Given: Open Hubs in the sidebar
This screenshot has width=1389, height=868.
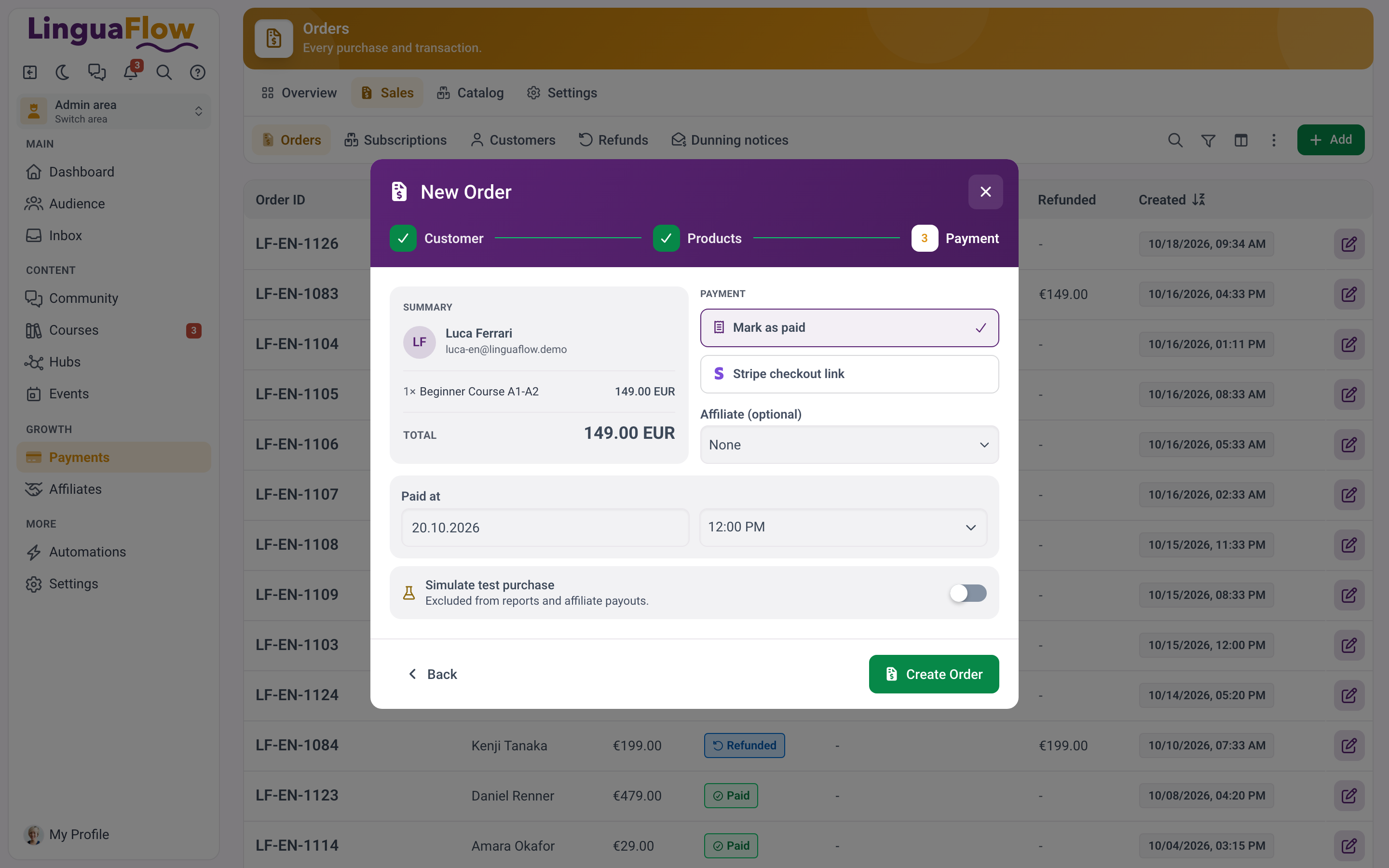Looking at the screenshot, I should (x=114, y=362).
